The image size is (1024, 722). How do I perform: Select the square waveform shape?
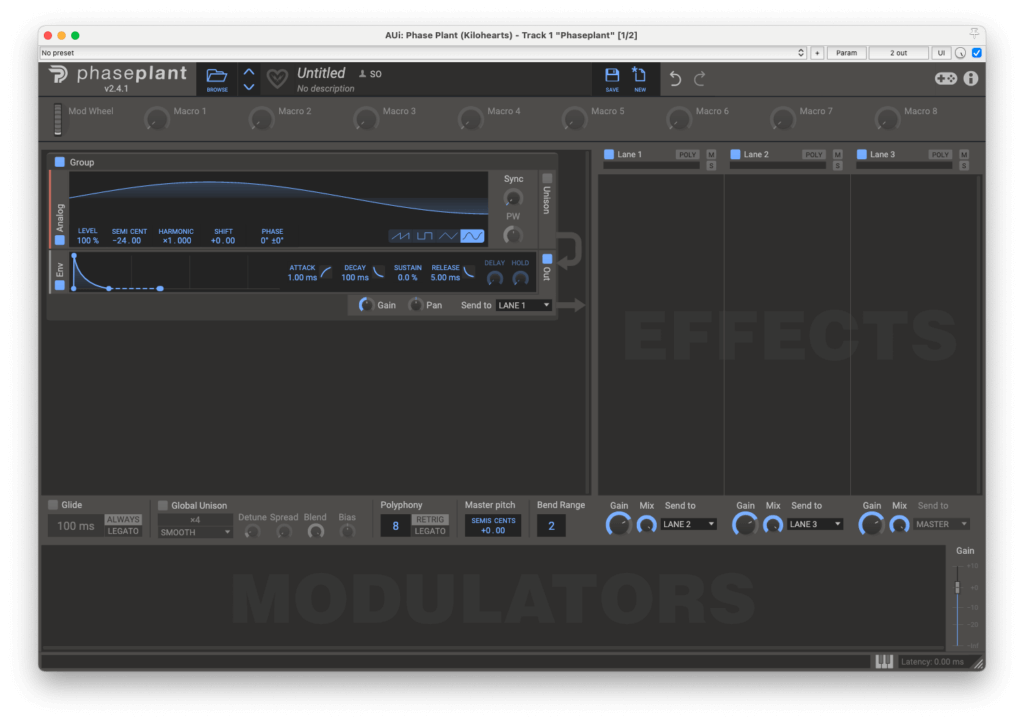click(x=424, y=236)
